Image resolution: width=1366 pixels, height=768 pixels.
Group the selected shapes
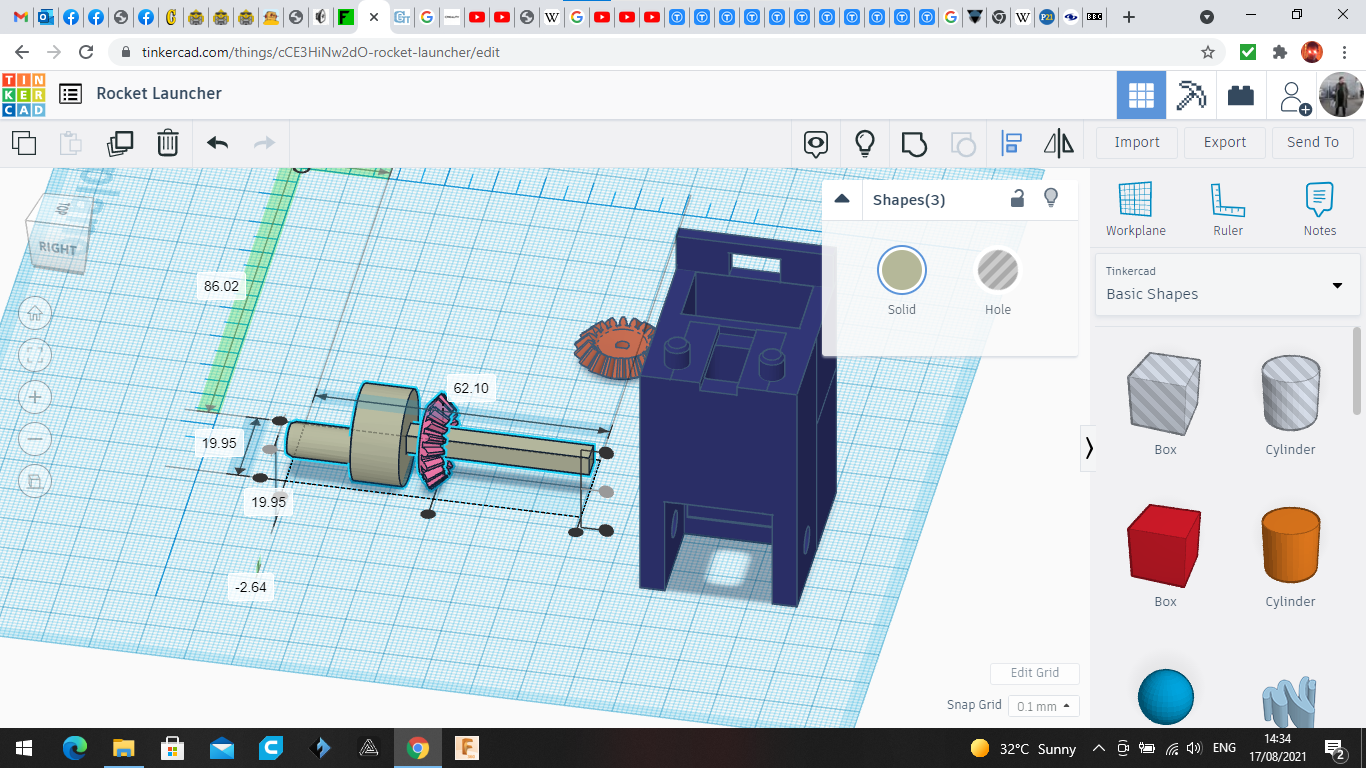(914, 143)
